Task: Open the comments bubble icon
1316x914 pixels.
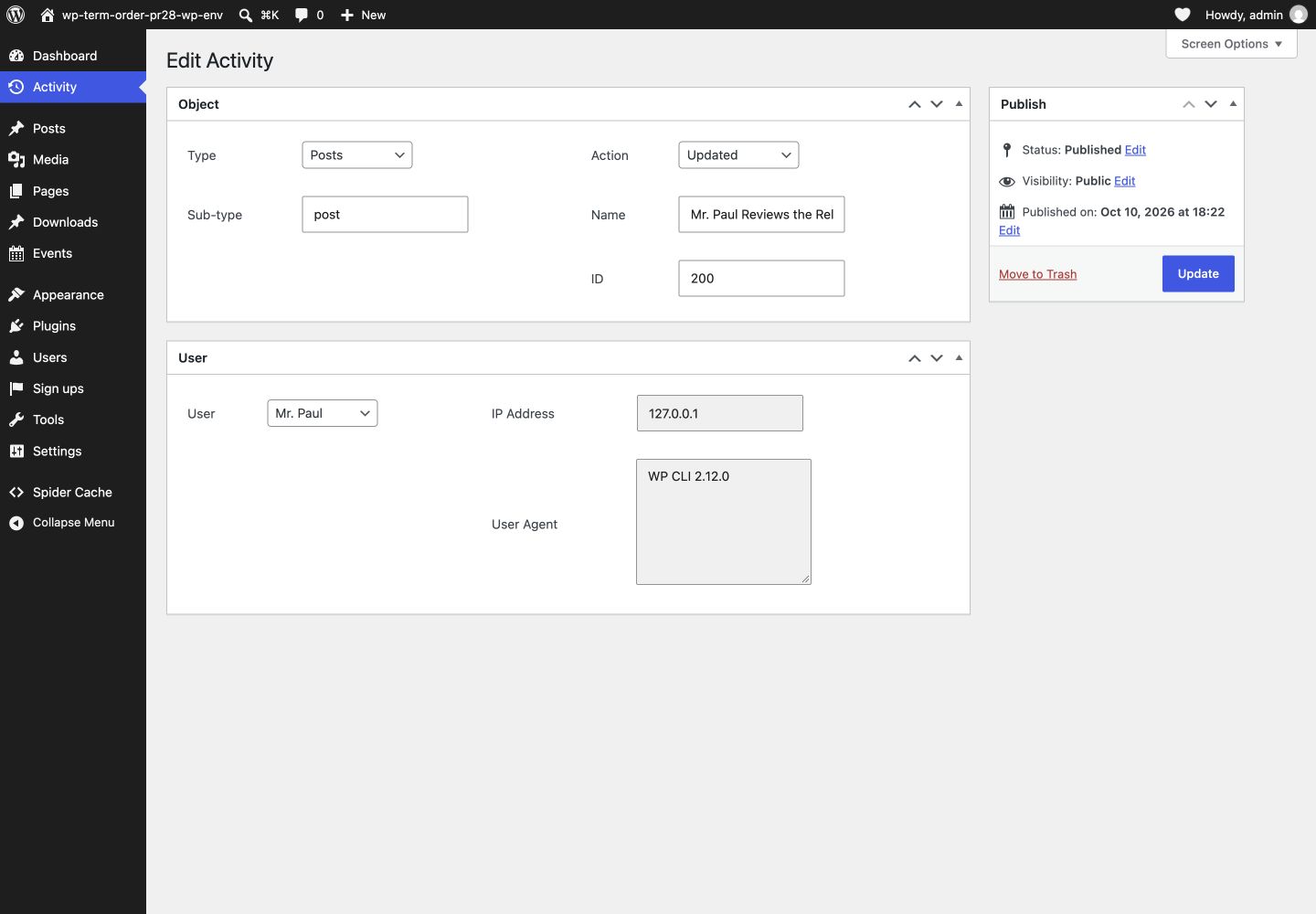Action: [302, 15]
